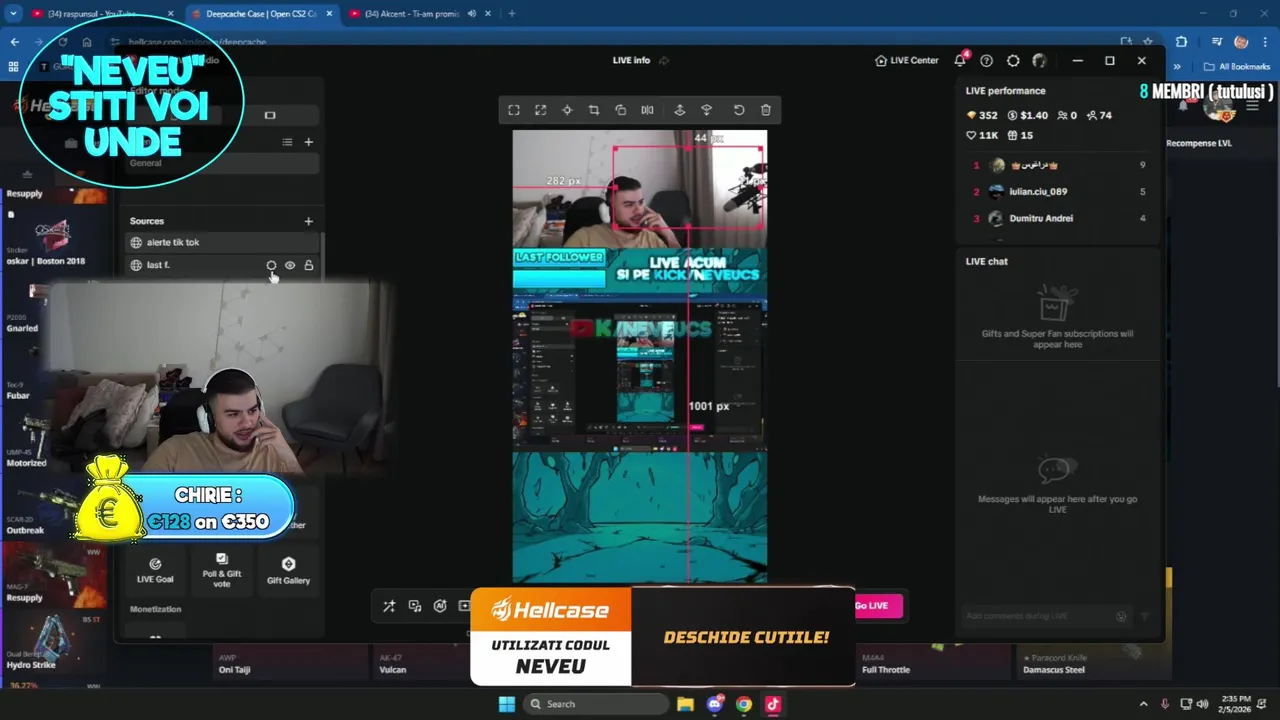
Task: Click the fit-to-screen icon in canvas toolbar
Action: click(514, 110)
